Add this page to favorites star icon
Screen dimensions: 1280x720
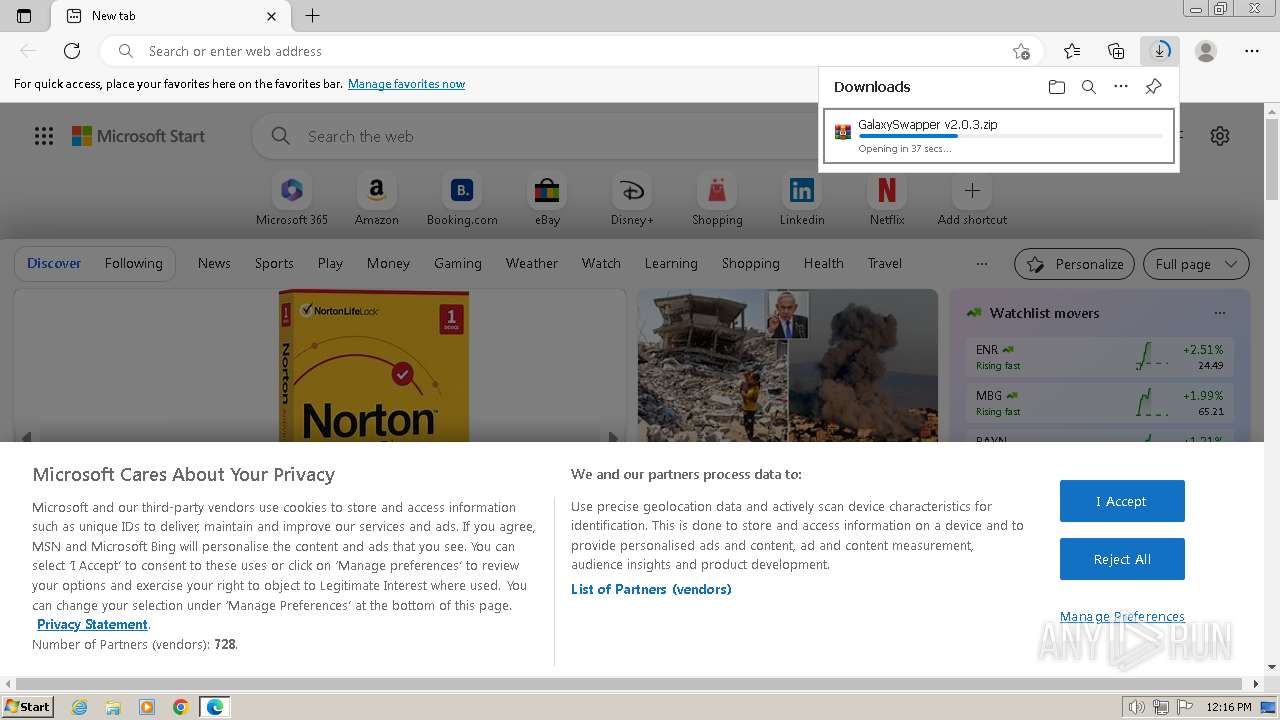click(1020, 51)
